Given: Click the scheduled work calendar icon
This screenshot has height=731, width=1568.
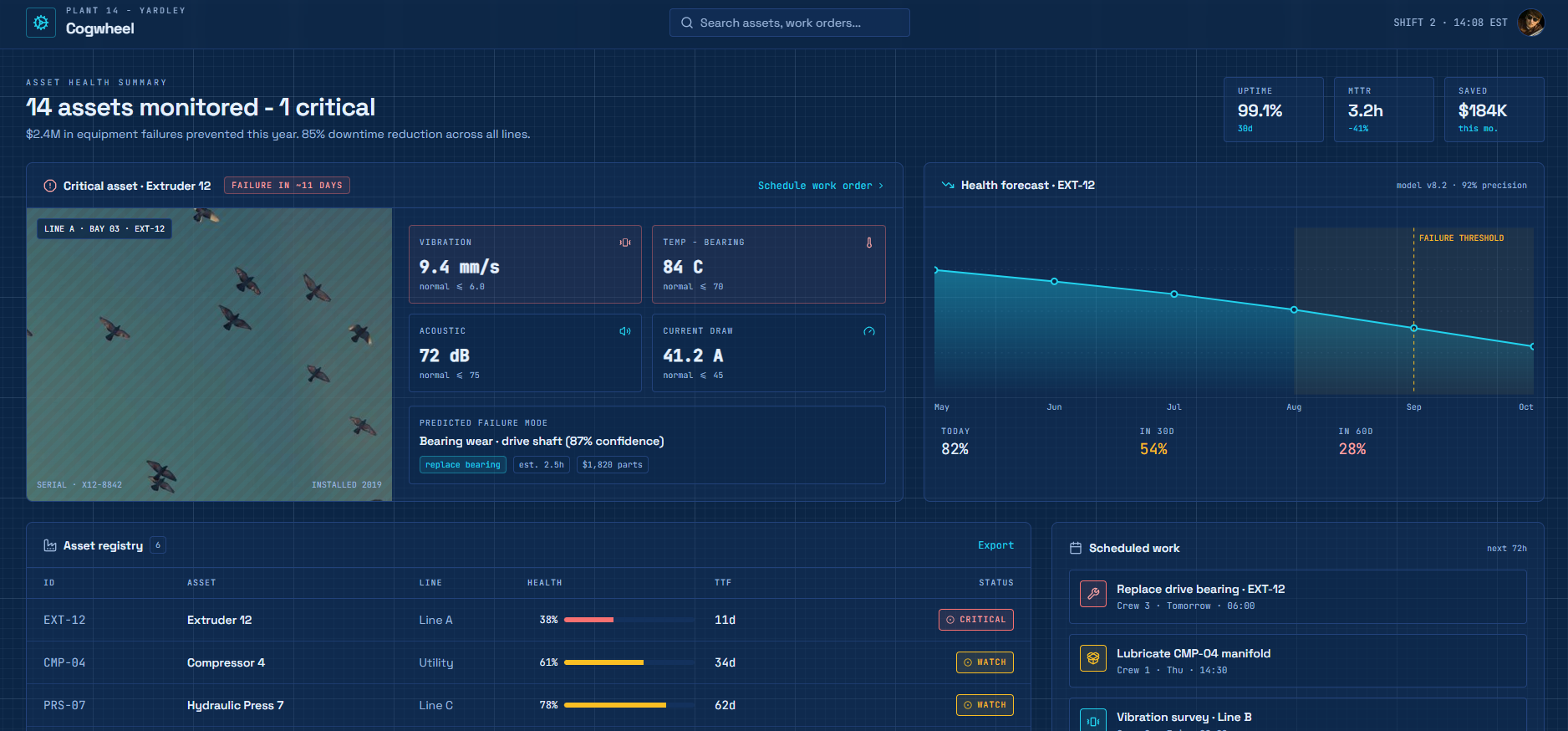Looking at the screenshot, I should [1076, 548].
